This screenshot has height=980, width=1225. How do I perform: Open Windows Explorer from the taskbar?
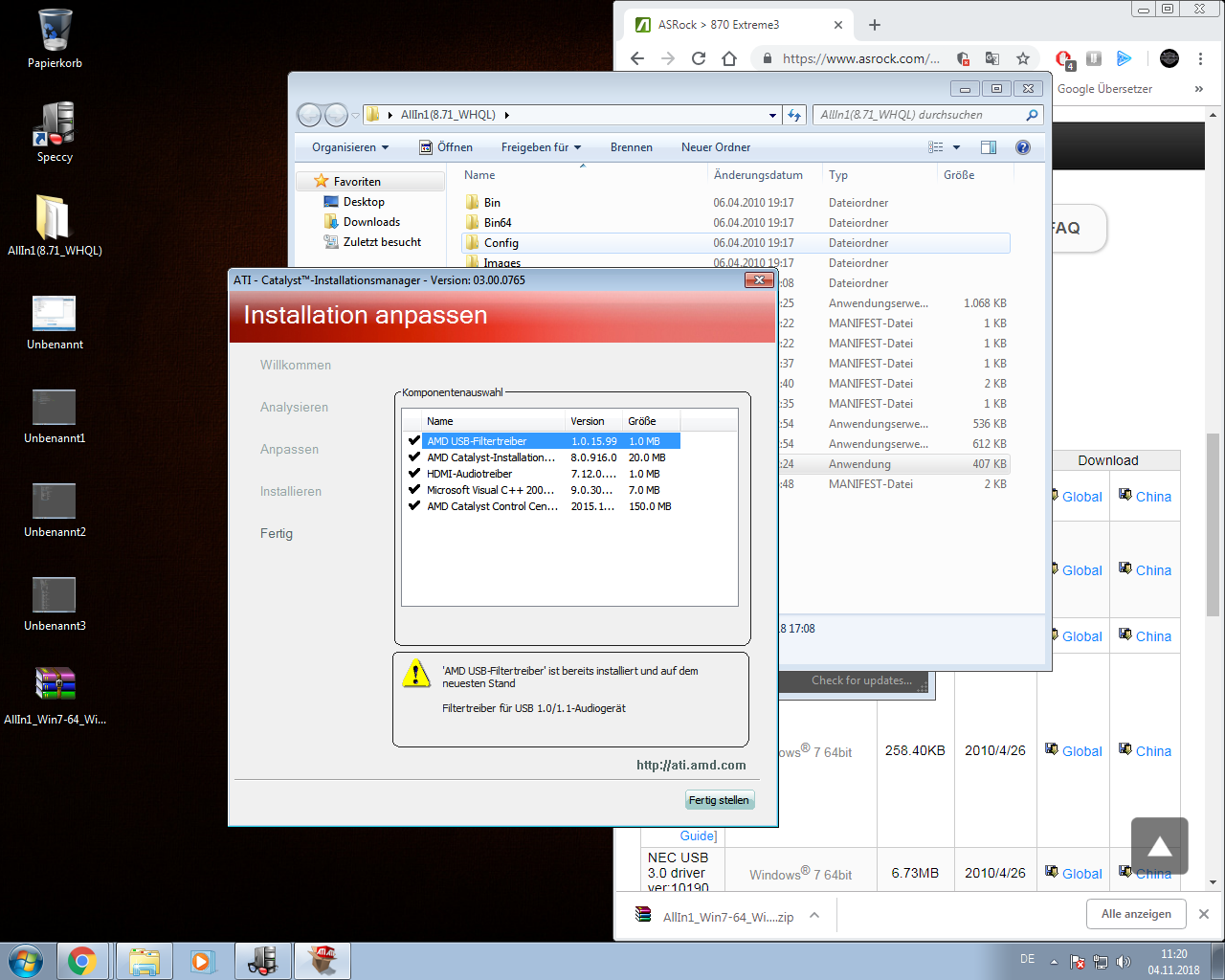coord(145,961)
